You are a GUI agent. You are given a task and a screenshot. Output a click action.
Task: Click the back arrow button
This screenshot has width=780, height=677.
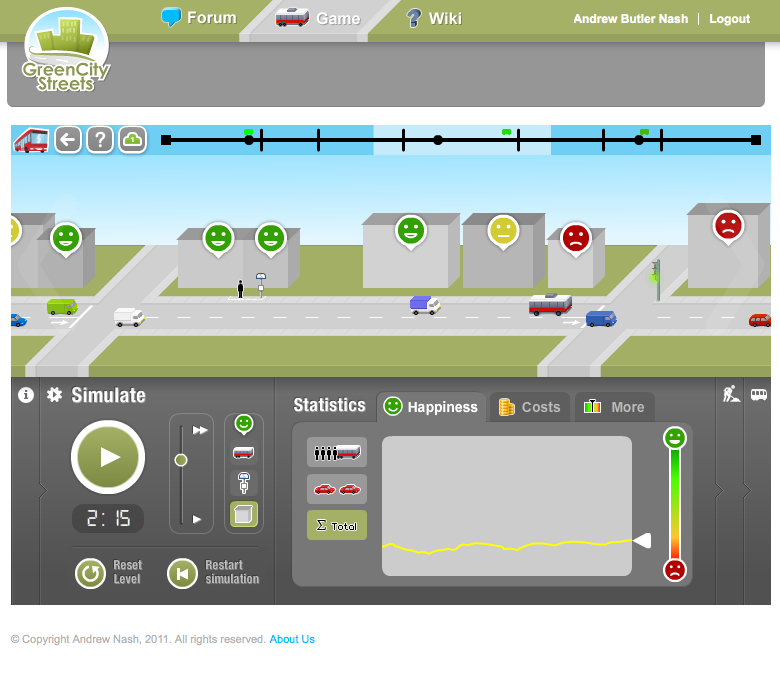coord(68,140)
